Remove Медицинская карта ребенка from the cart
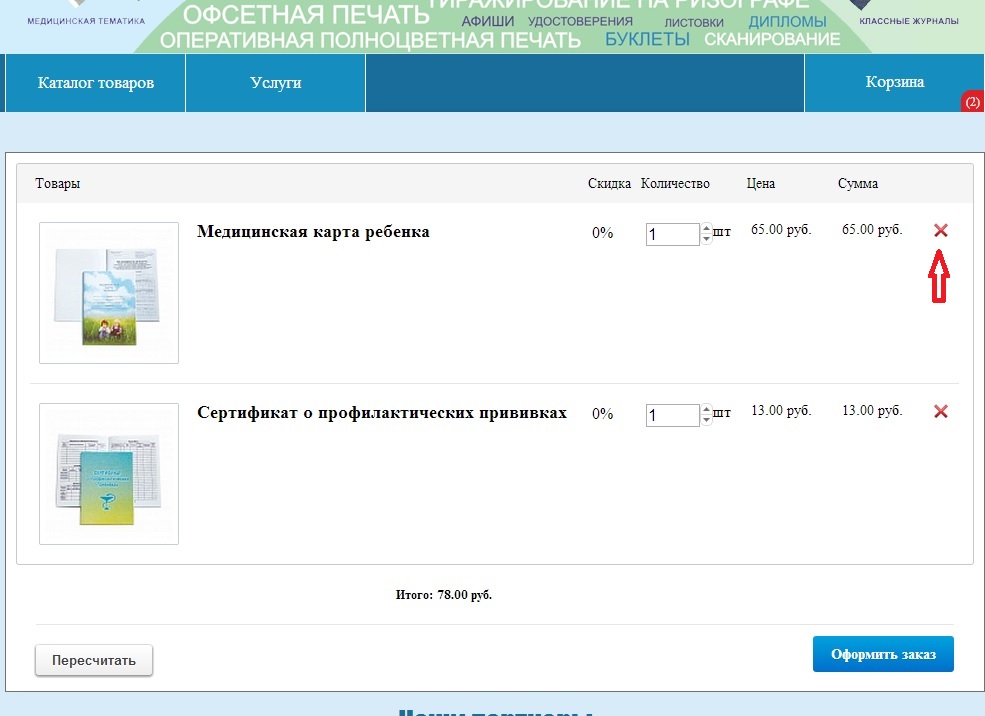Viewport: 985px width, 716px height. tap(940, 231)
